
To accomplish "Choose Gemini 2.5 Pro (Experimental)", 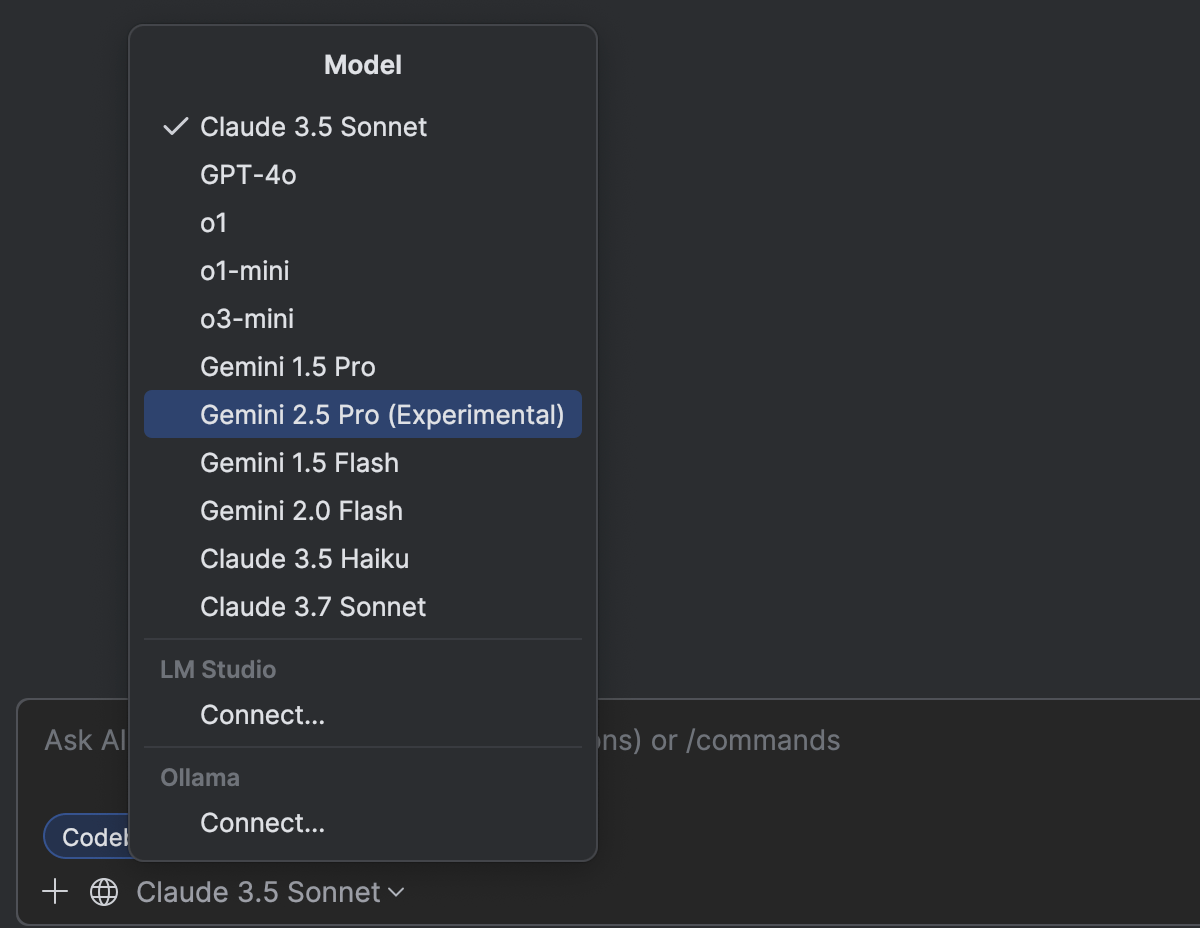I will [382, 415].
